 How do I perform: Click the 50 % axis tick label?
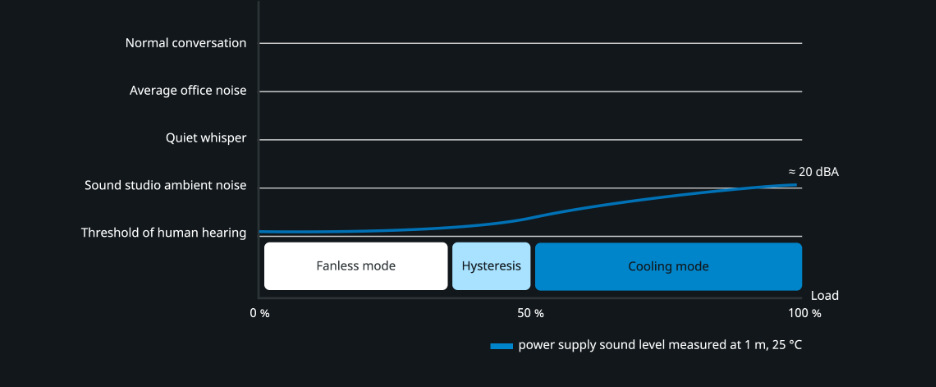point(531,313)
